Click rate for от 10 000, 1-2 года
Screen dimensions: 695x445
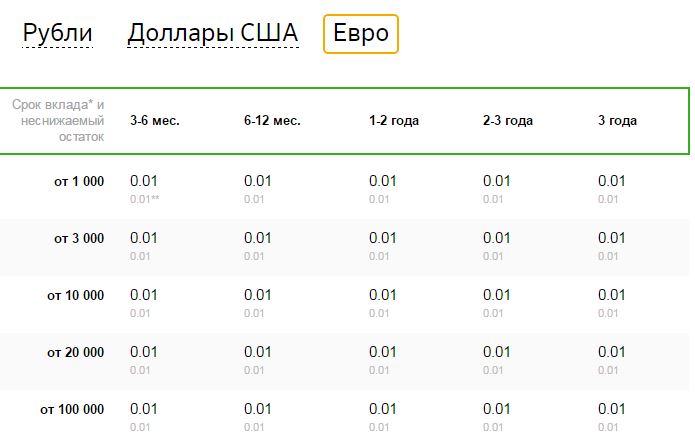click(383, 295)
